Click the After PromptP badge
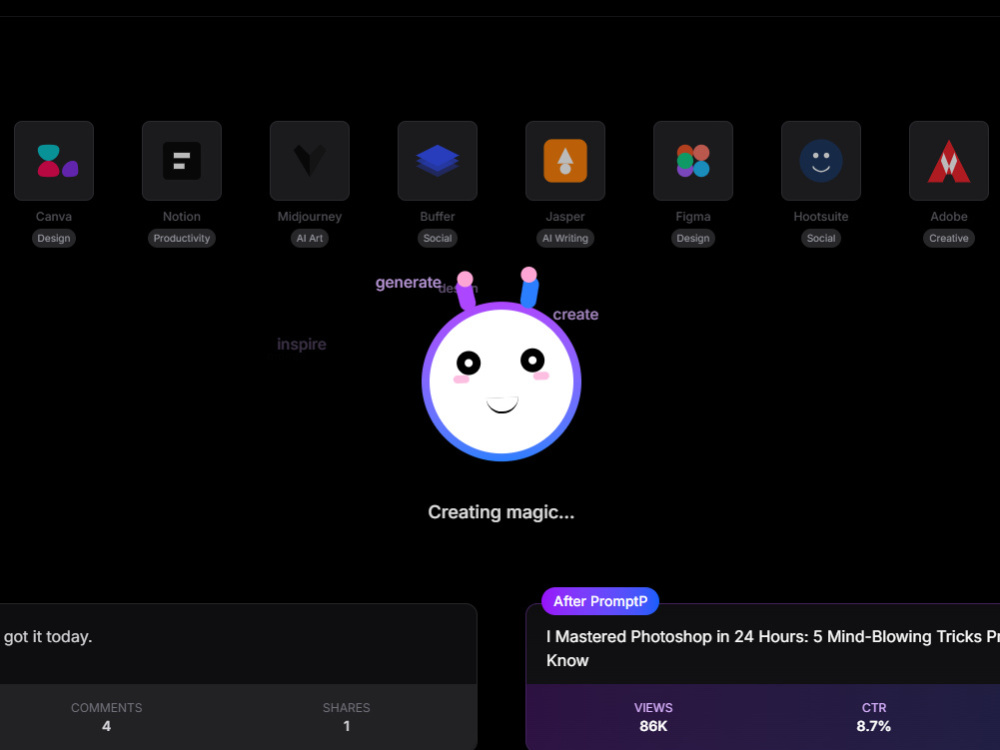 coord(600,601)
